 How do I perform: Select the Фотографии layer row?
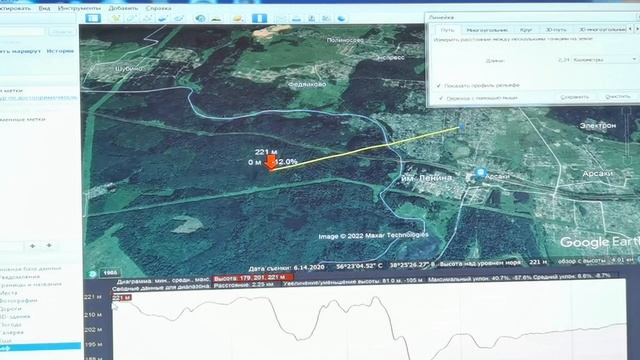[19, 300]
